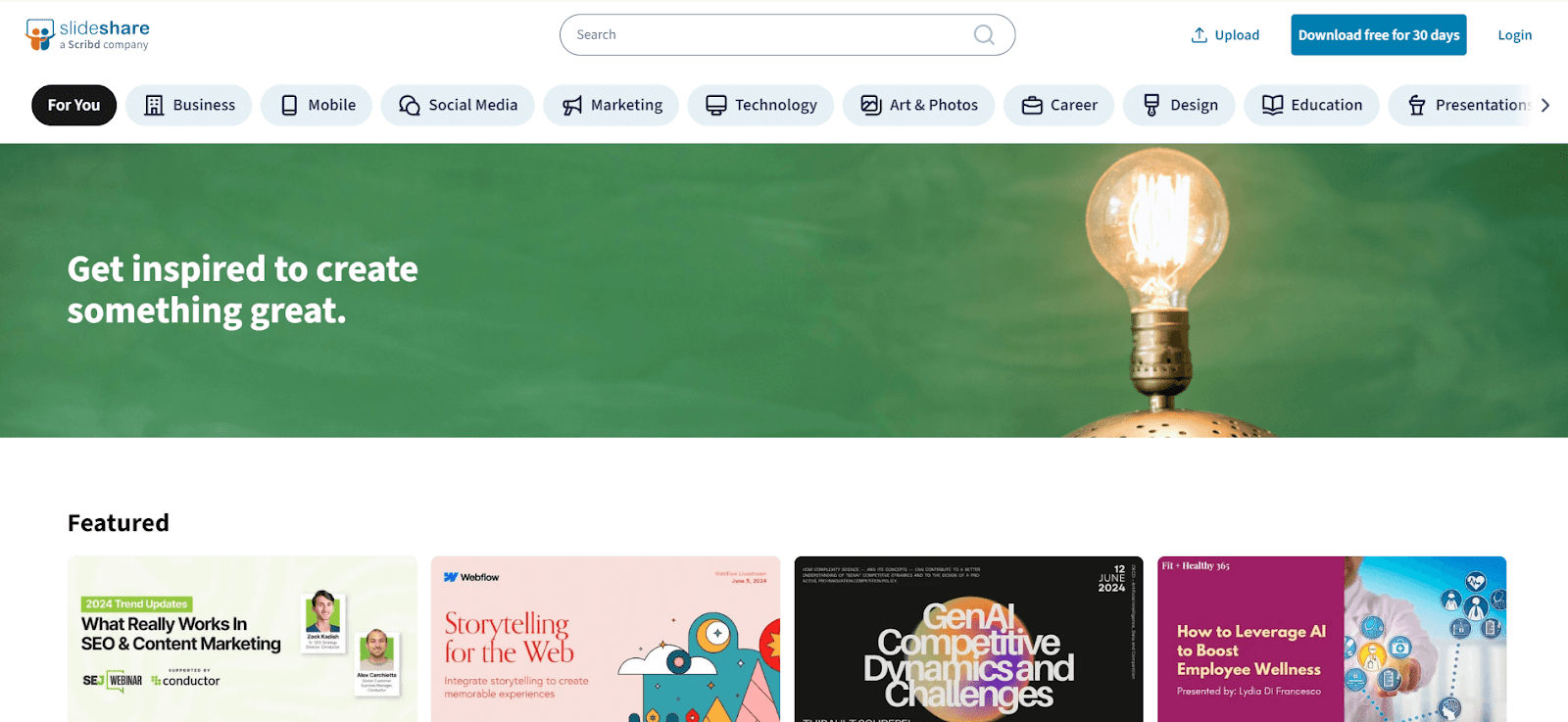
Task: Click the Education open book icon
Action: pyautogui.click(x=1272, y=105)
